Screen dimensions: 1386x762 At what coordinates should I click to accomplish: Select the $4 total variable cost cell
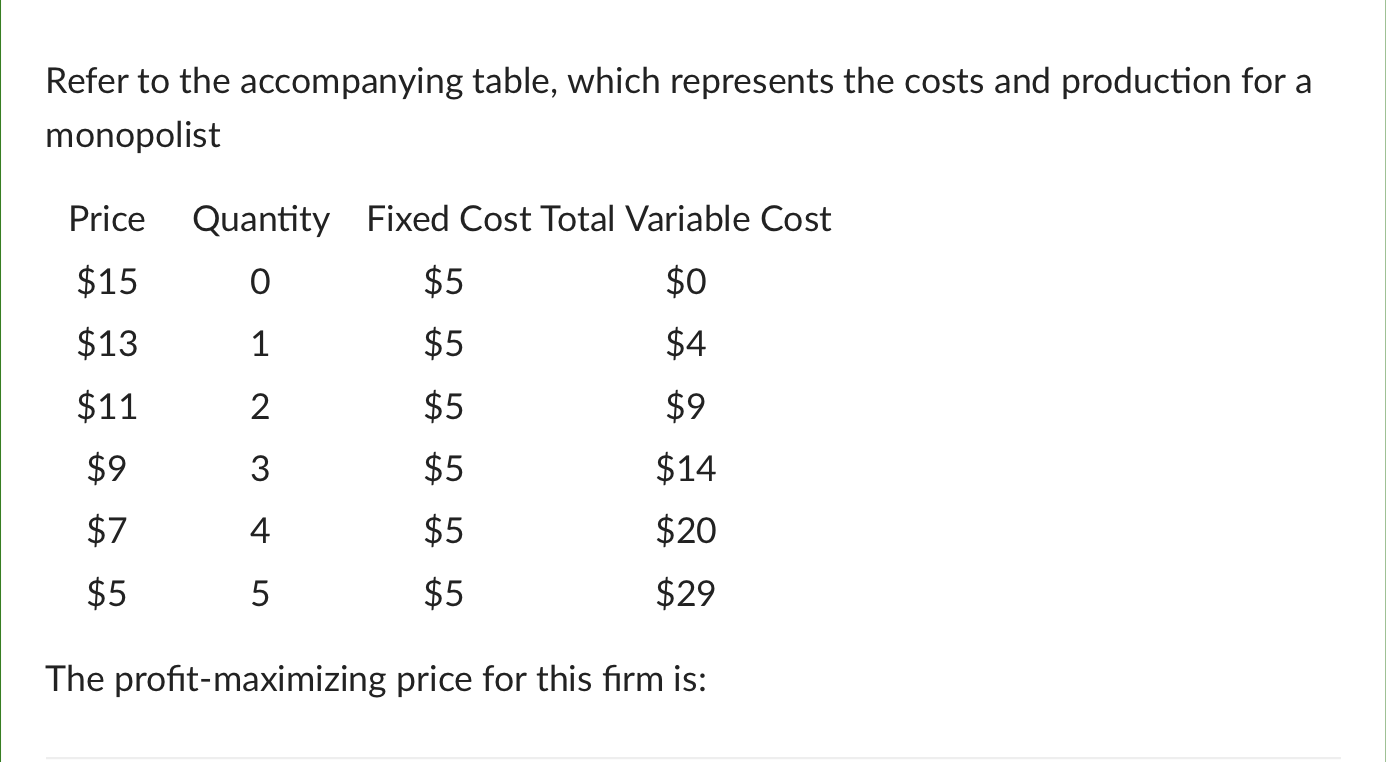pyautogui.click(x=686, y=345)
